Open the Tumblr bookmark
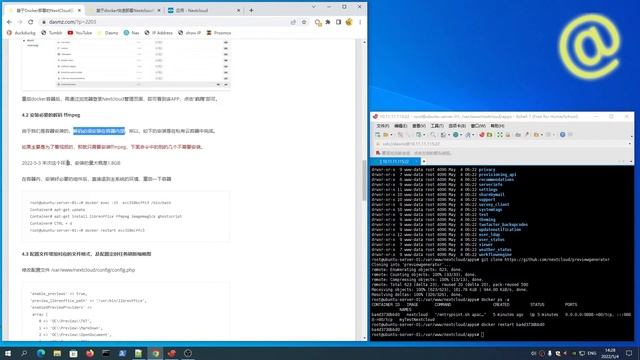This screenshot has height=360, width=640. pos(51,33)
